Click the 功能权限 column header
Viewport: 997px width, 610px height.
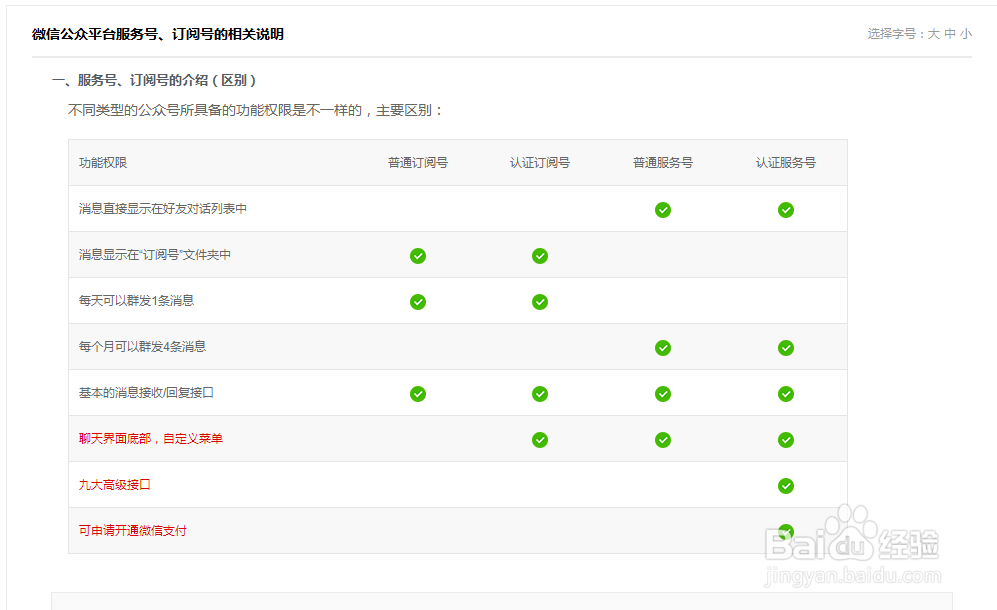pos(103,163)
